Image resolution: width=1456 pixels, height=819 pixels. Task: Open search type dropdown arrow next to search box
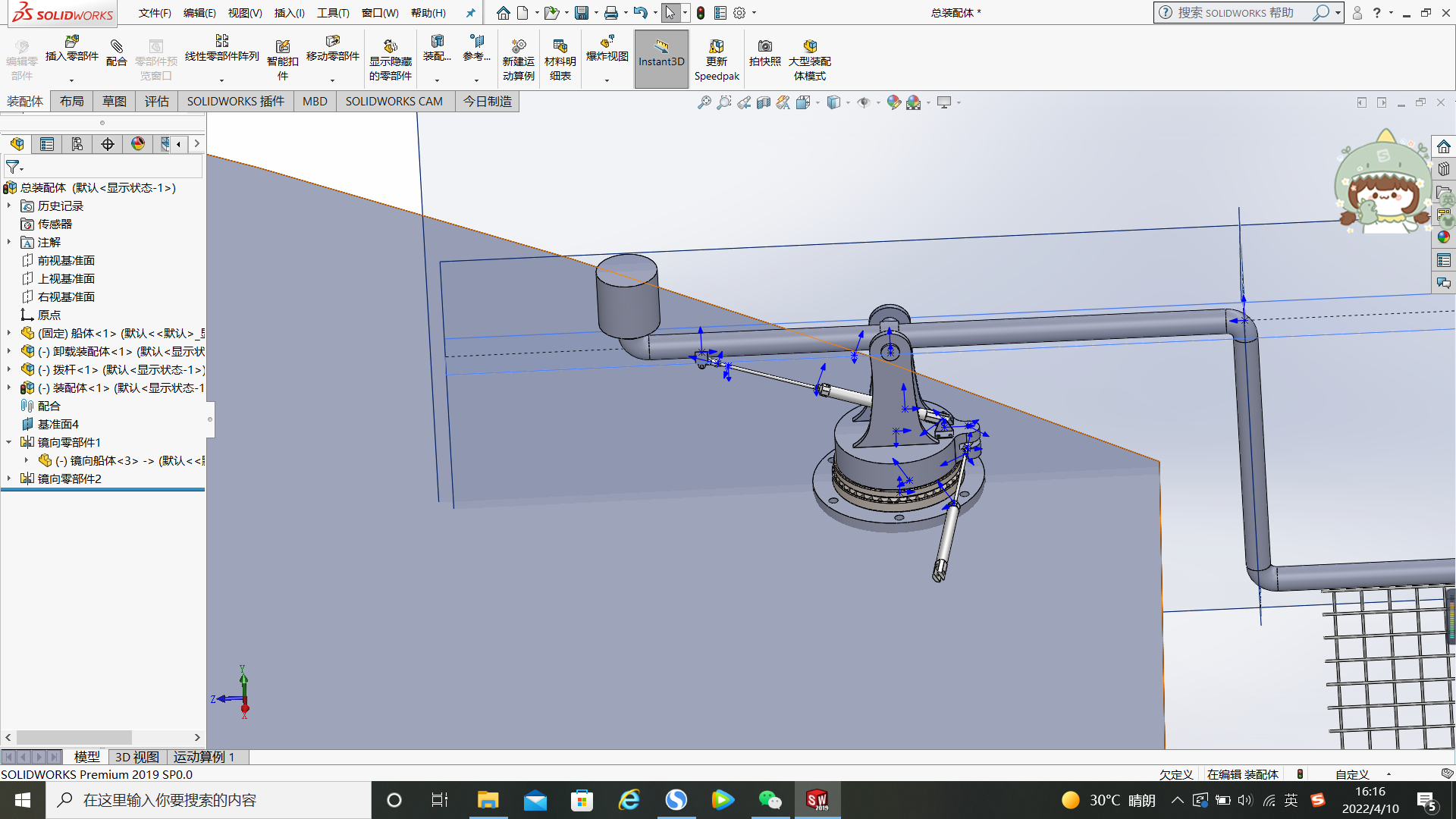(1338, 13)
